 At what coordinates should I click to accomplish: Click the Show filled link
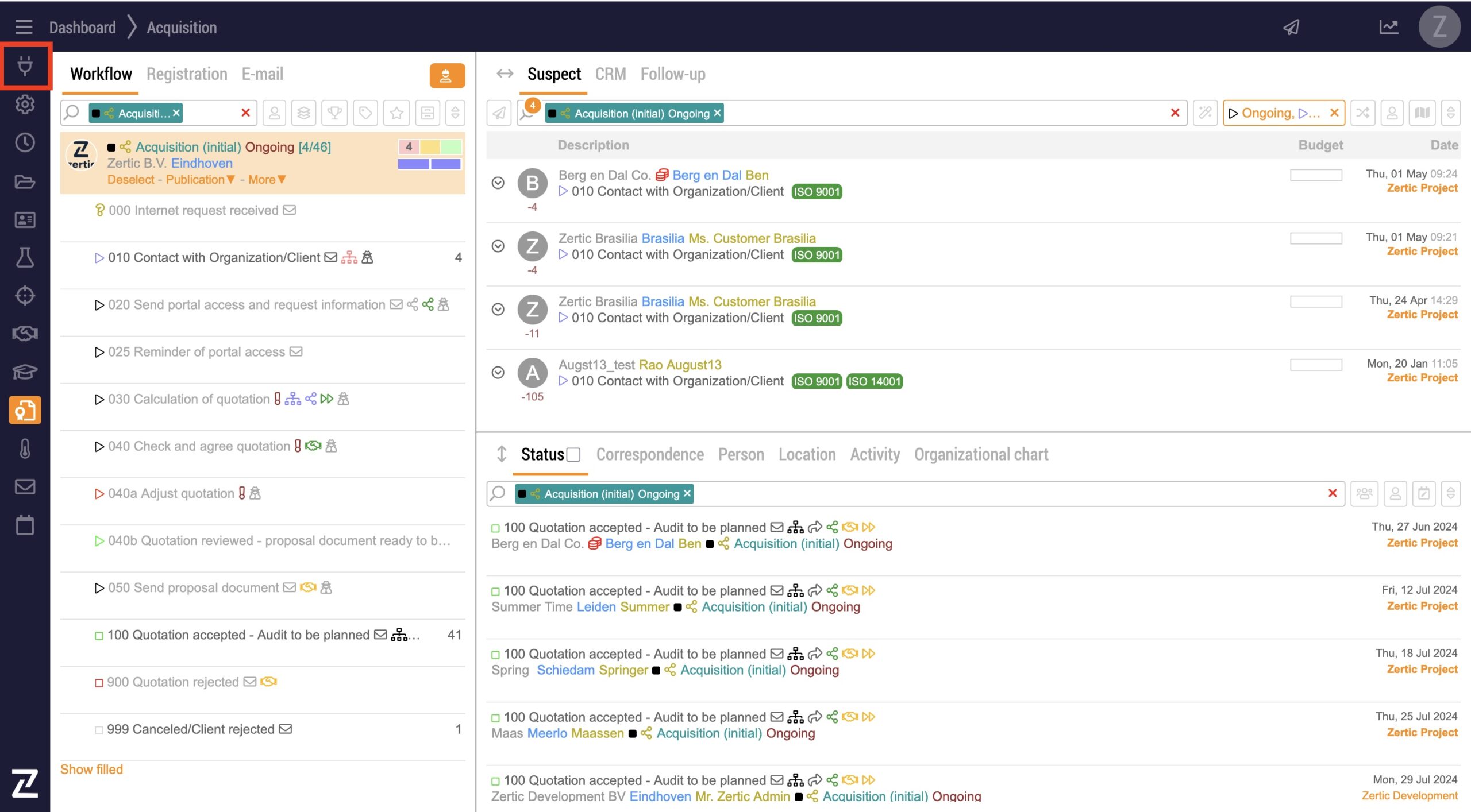(91, 770)
